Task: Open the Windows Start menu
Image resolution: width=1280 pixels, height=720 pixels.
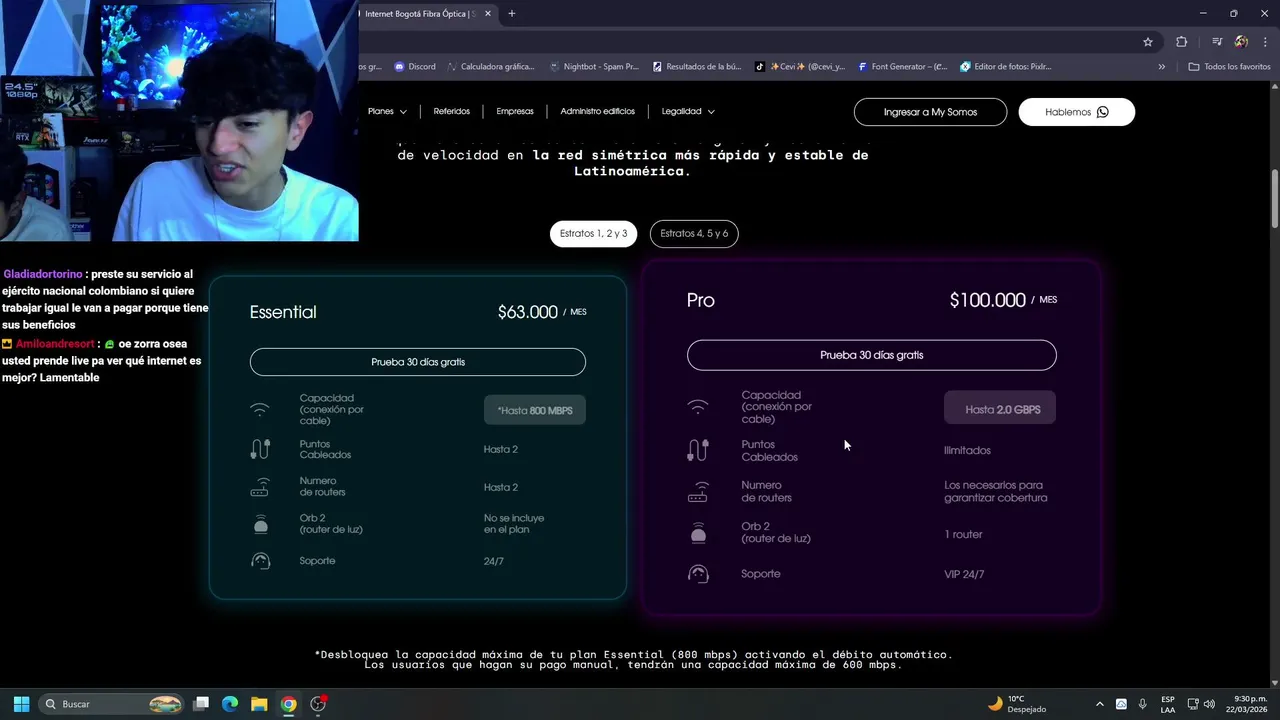Action: click(x=21, y=704)
